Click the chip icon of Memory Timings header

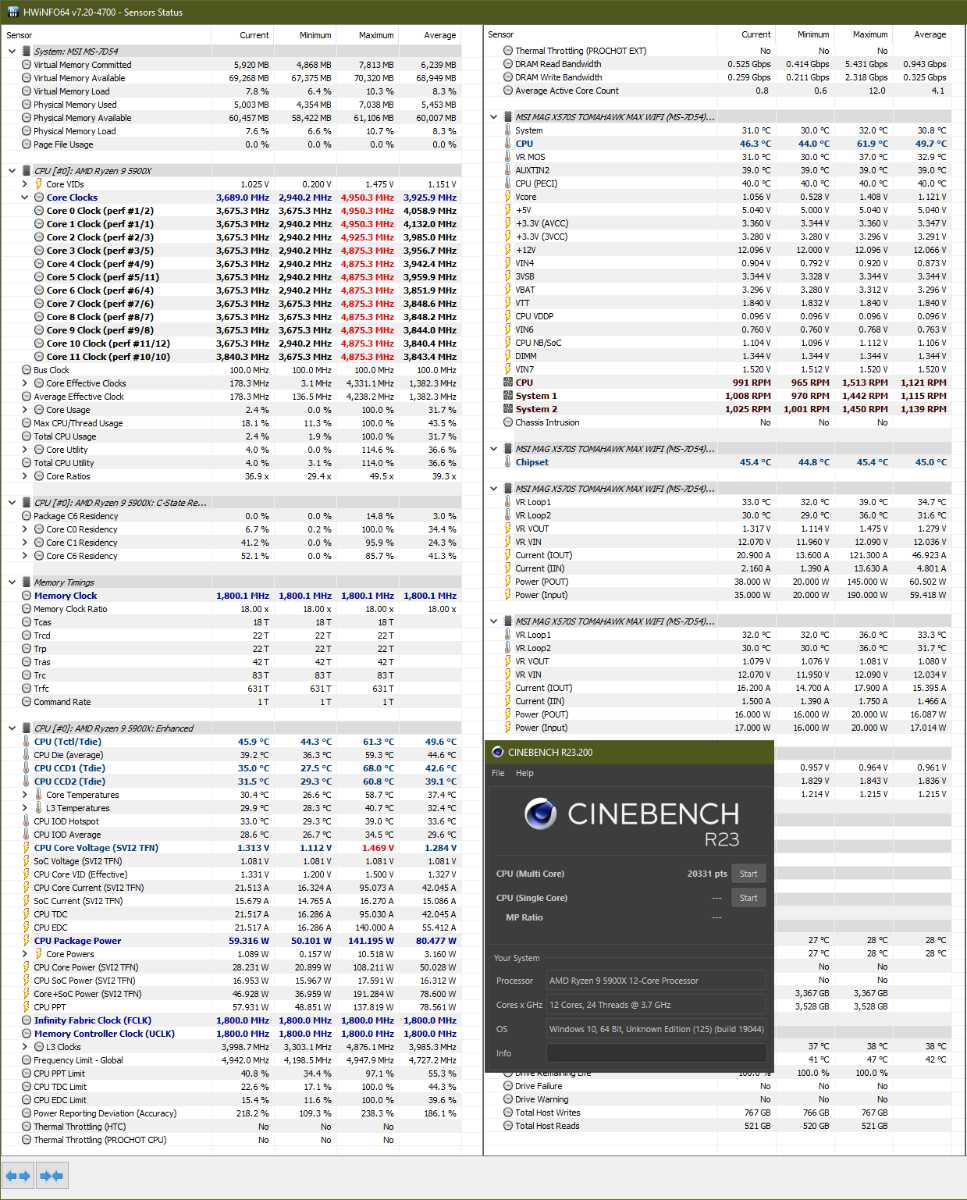26,582
